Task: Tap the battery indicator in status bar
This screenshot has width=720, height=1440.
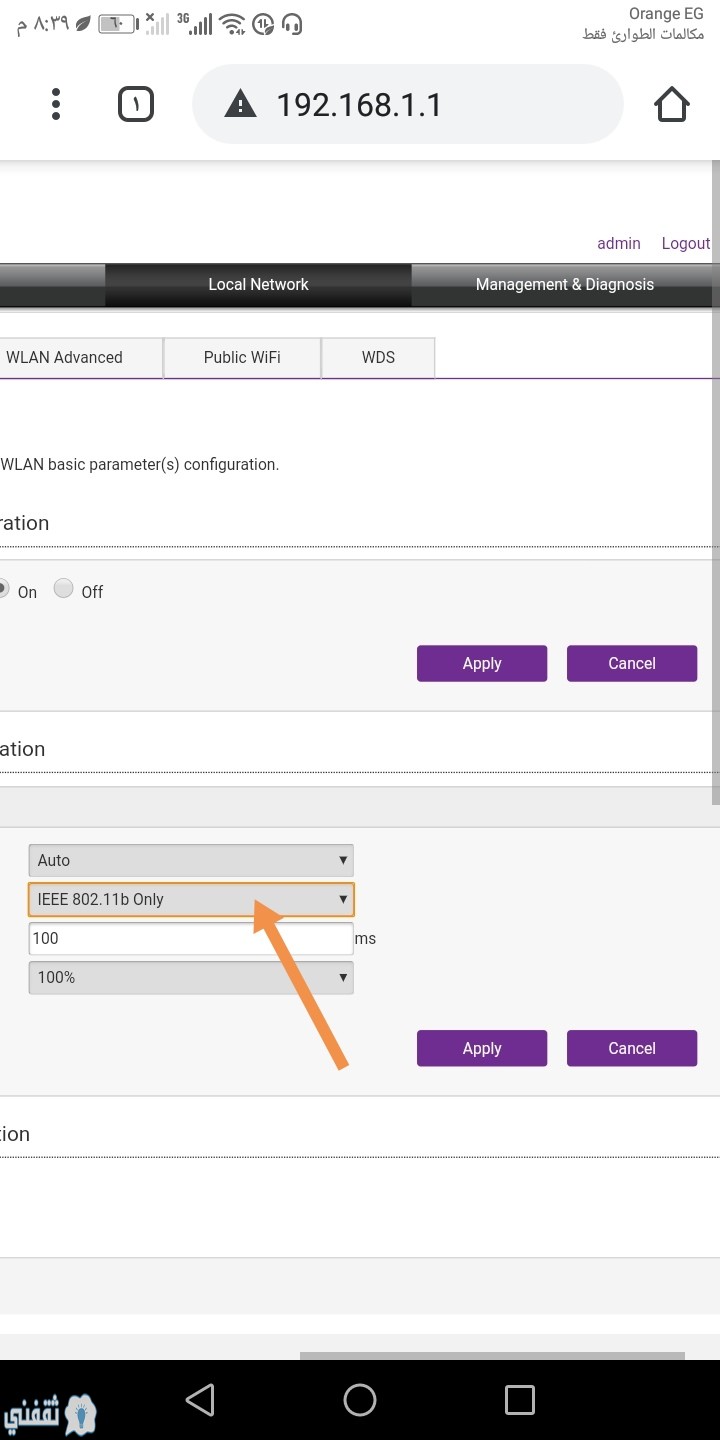Action: [x=118, y=23]
